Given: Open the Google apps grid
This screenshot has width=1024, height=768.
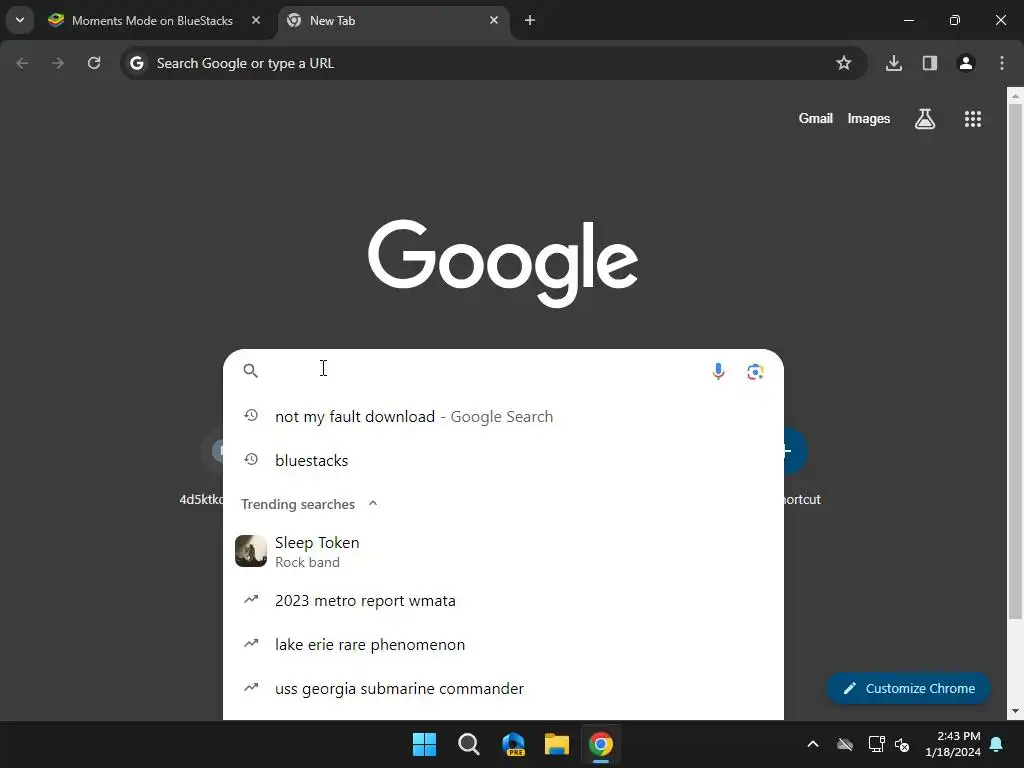Looking at the screenshot, I should click(973, 119).
